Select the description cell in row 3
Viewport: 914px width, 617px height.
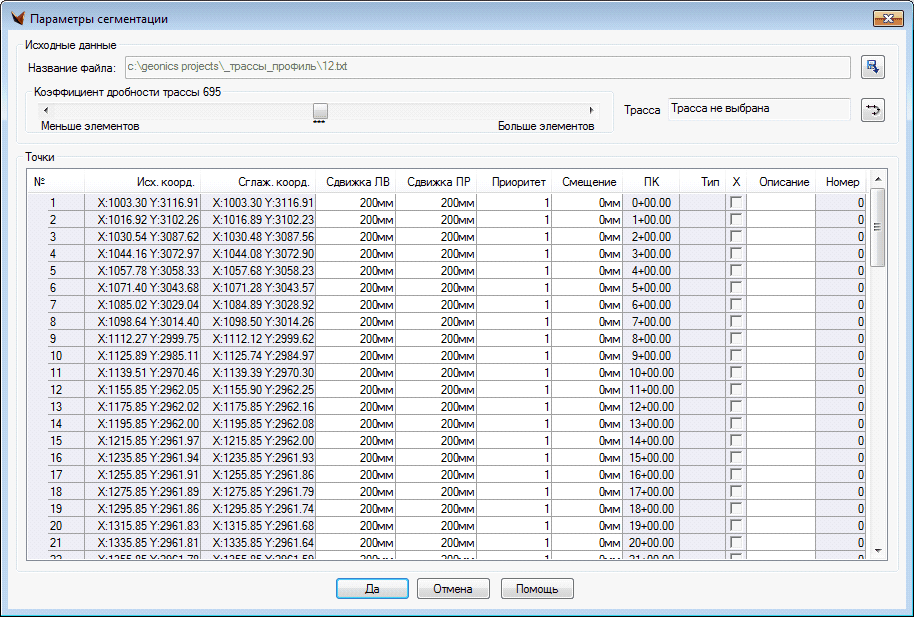click(x=782, y=236)
